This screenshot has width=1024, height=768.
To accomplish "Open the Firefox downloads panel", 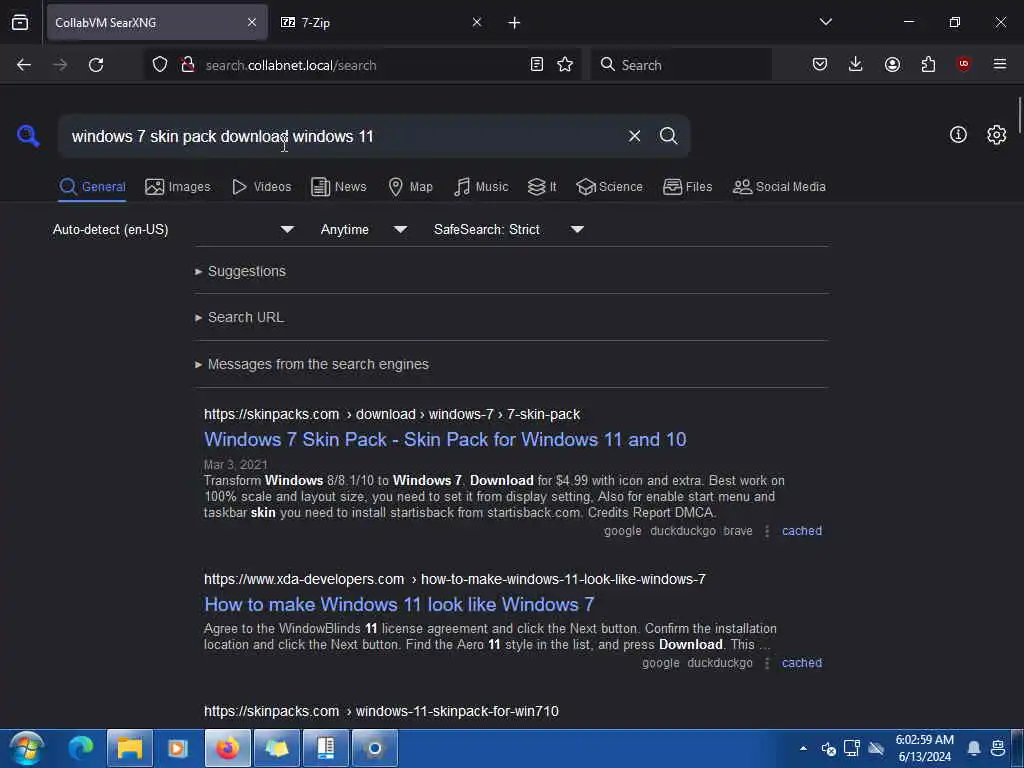I will click(856, 65).
